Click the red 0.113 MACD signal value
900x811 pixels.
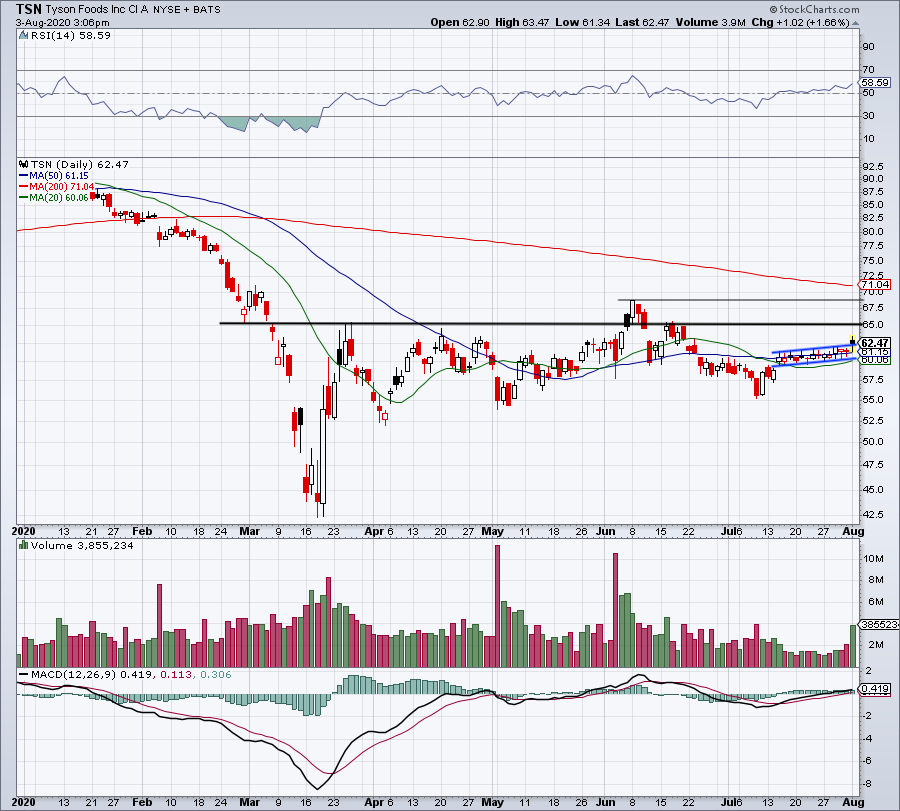coord(176,674)
